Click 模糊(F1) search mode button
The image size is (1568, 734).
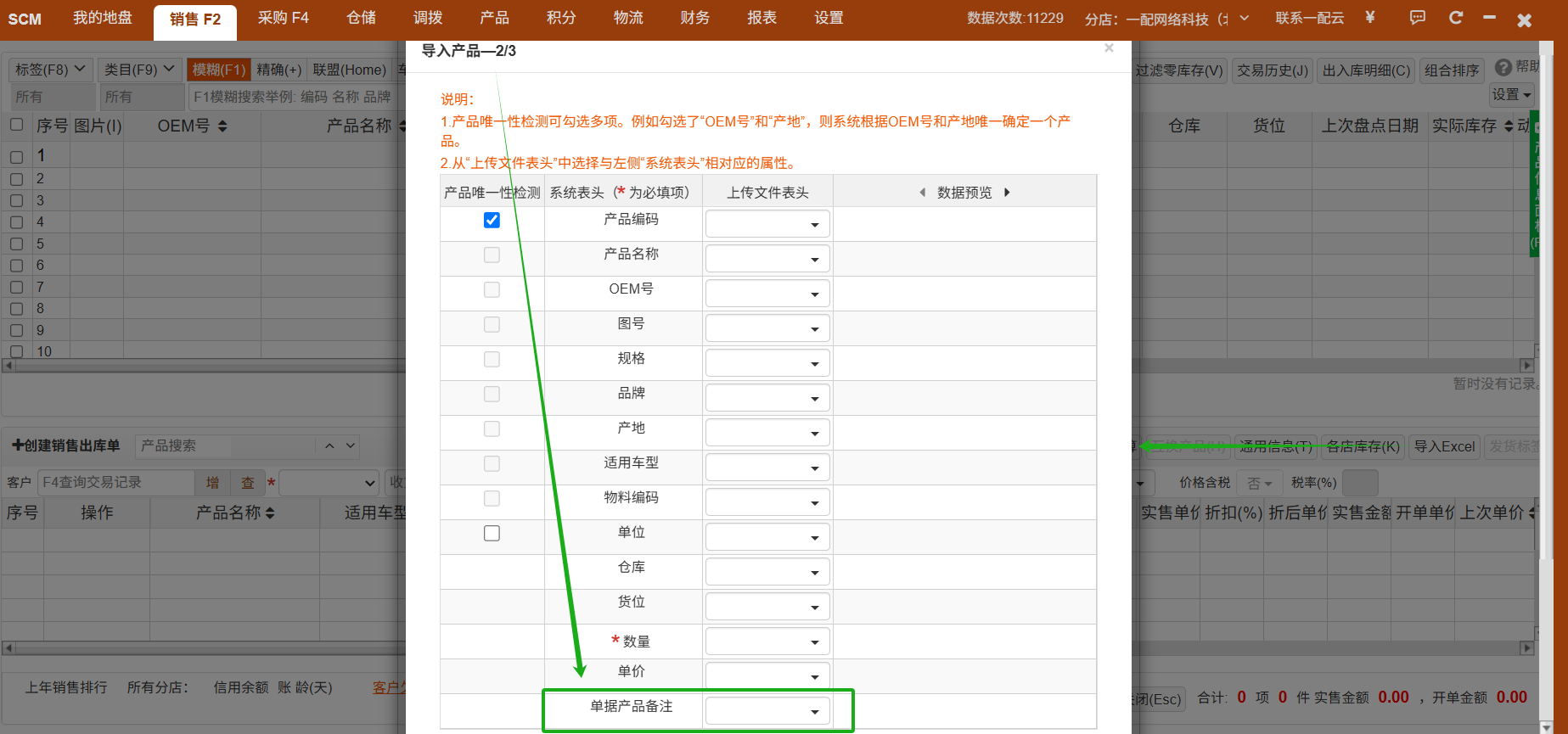(219, 70)
